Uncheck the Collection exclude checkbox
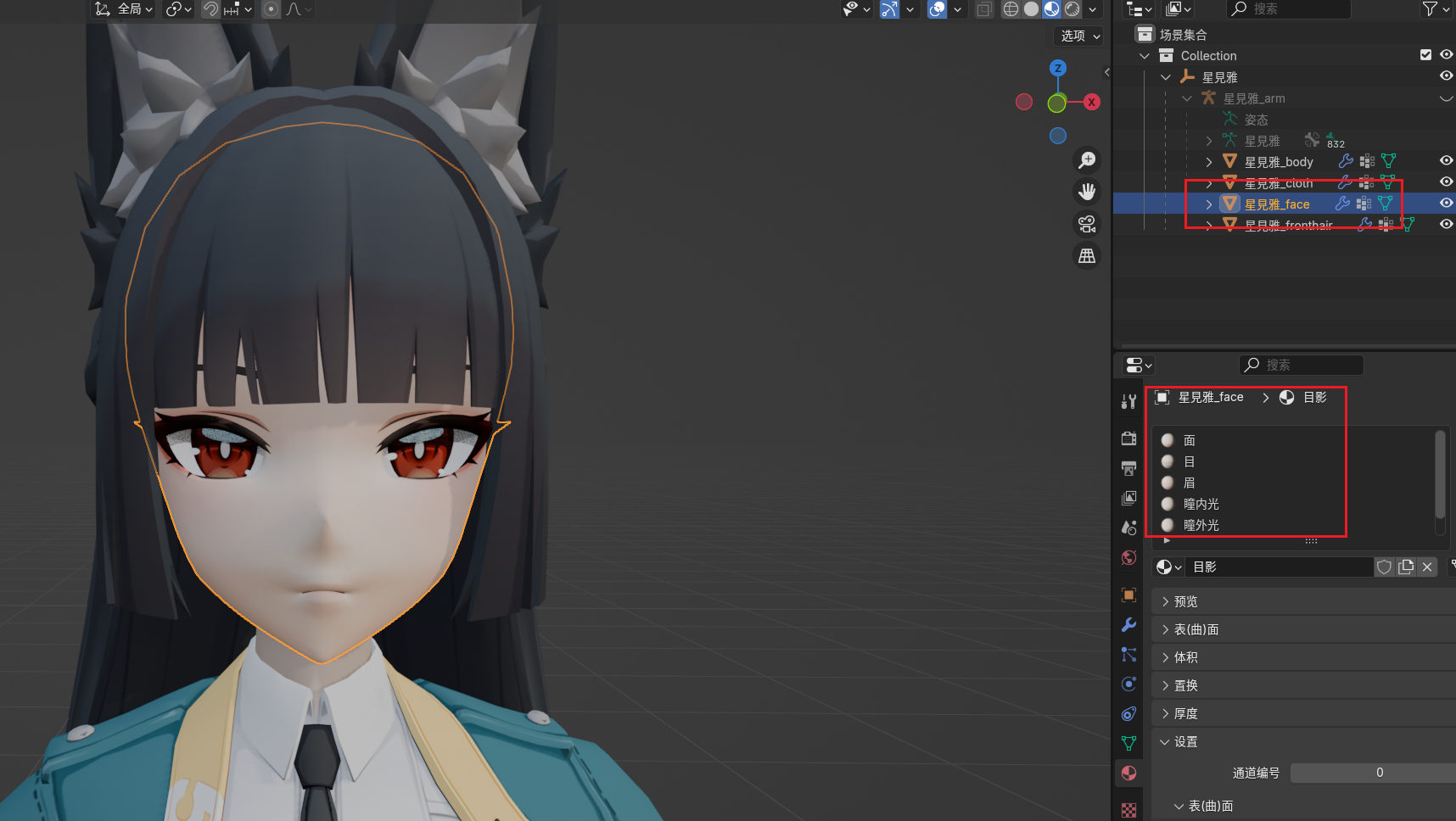The image size is (1456, 821). [1425, 55]
